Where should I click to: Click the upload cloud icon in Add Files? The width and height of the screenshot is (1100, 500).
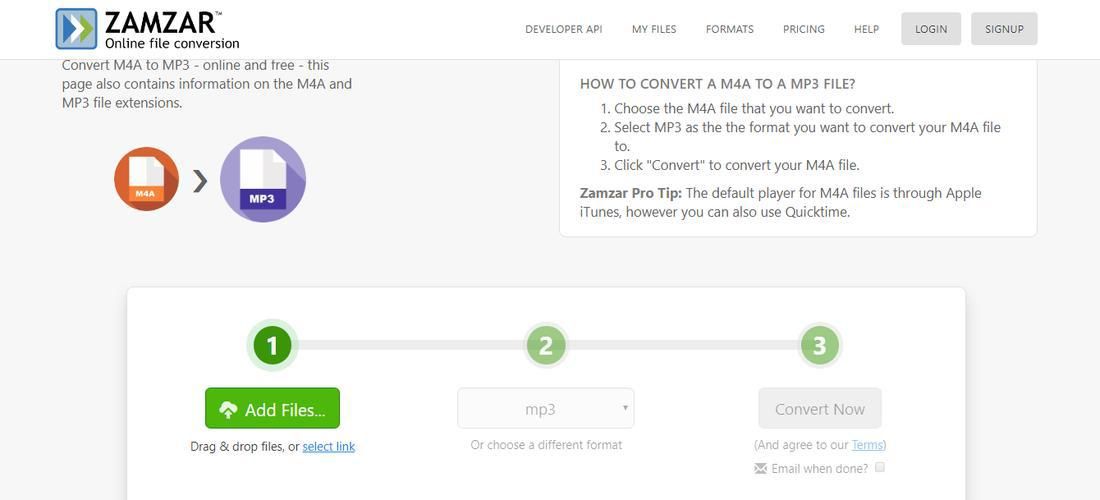[228, 410]
